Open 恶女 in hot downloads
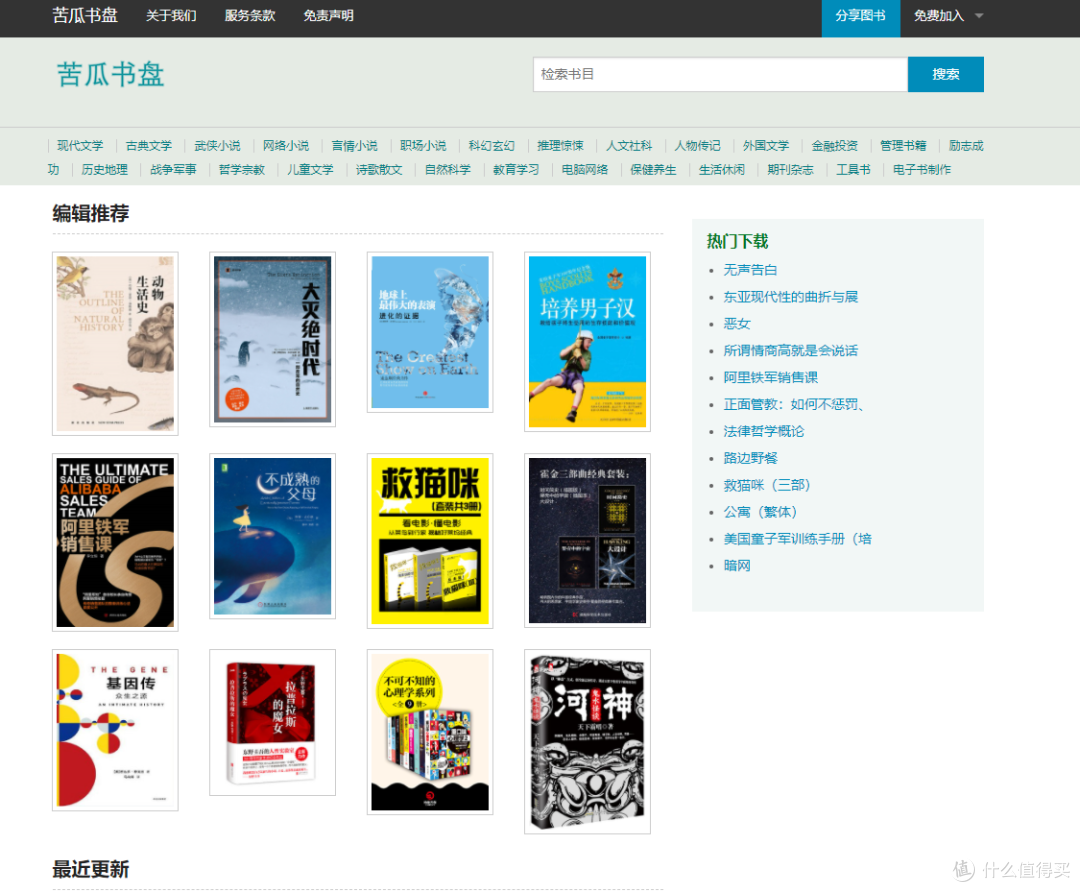The height and width of the screenshot is (892, 1080). point(736,324)
